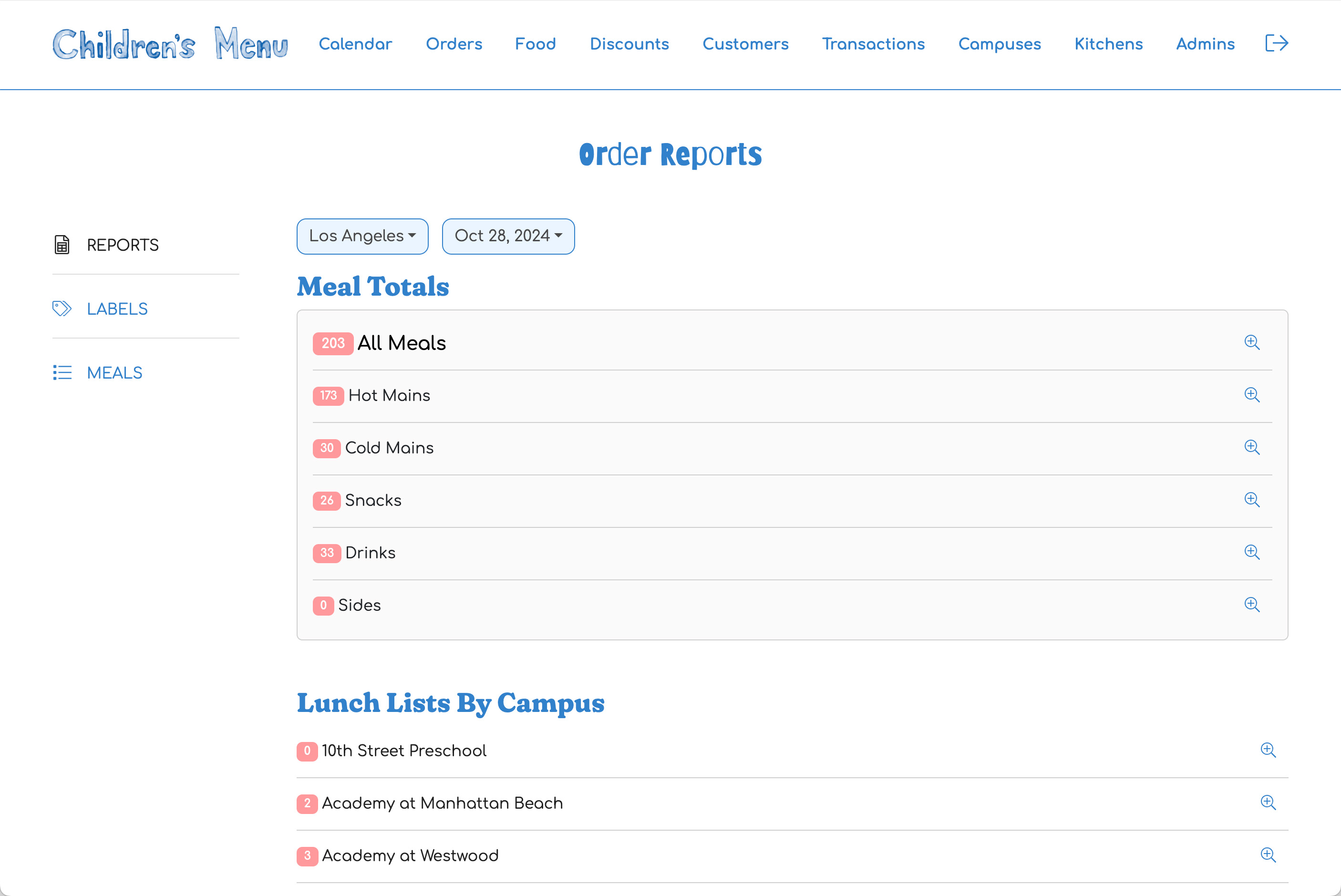Click the Hot Mains label
The width and height of the screenshot is (1341, 896).
389,395
